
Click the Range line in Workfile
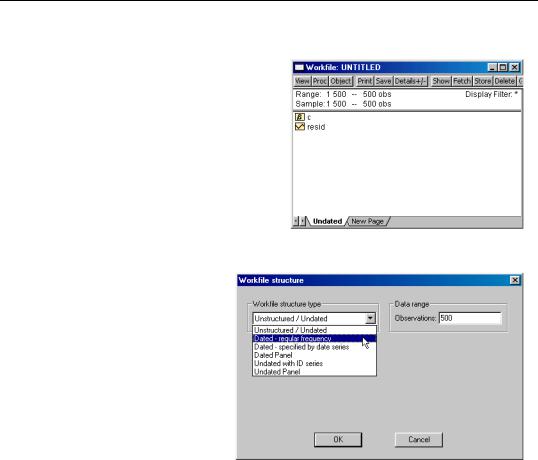click(x=343, y=94)
